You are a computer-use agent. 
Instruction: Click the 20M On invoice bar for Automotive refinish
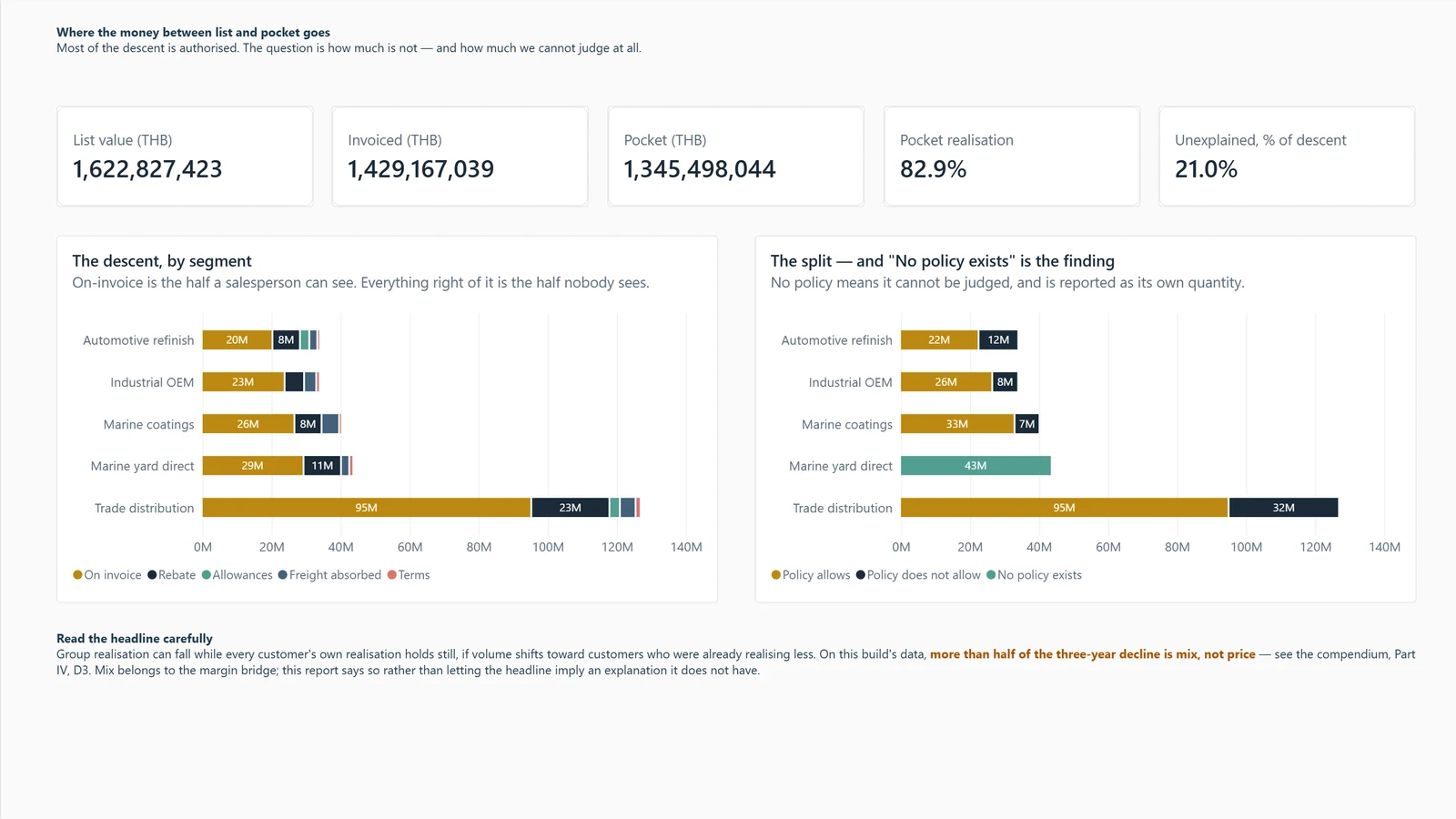238,340
